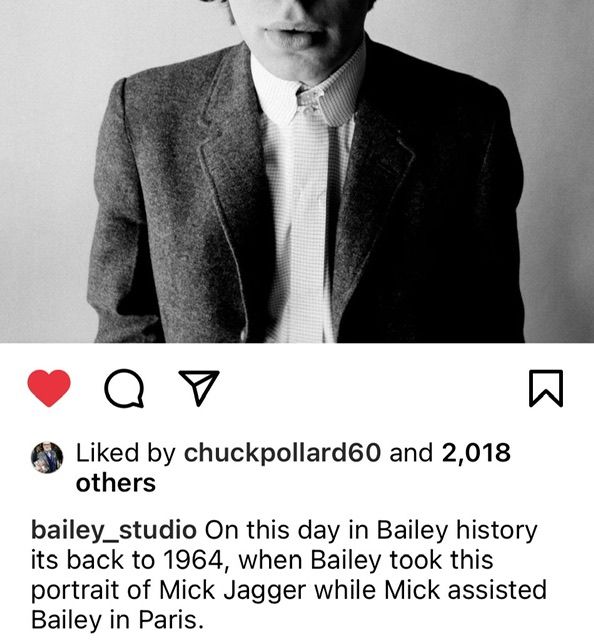View the list of 2,018 likes

click(476, 453)
